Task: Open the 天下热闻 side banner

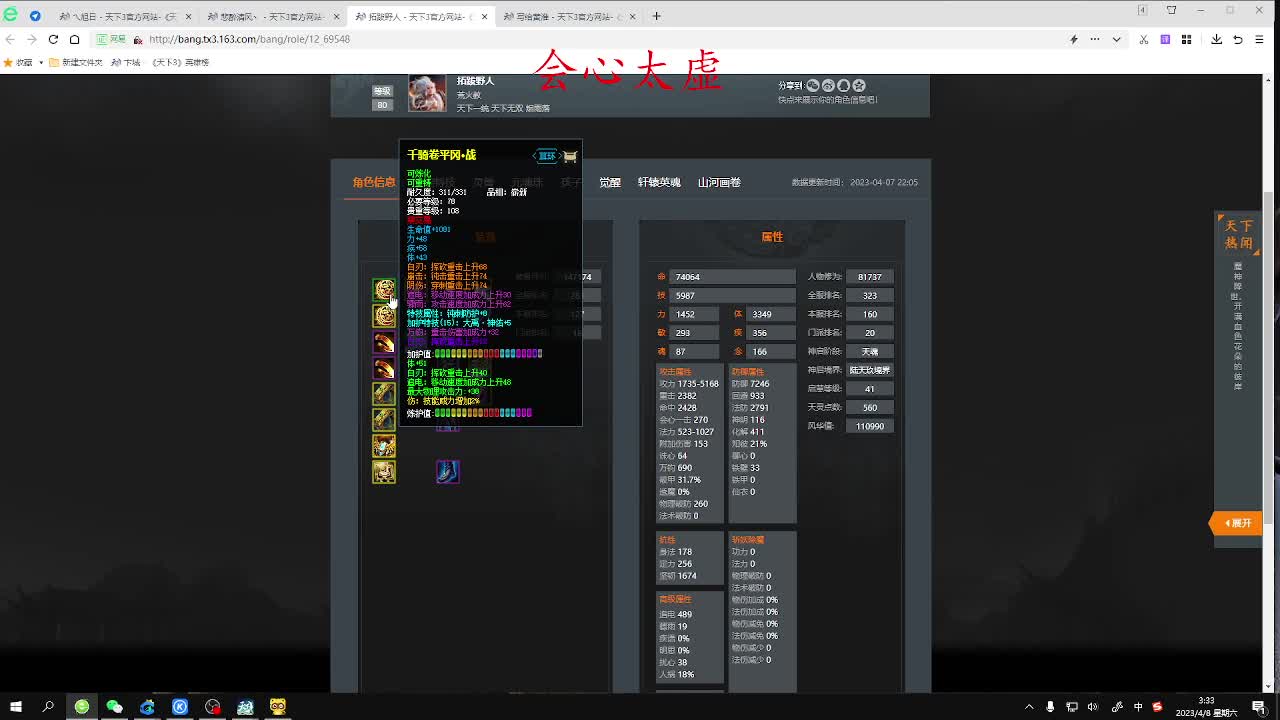Action: pyautogui.click(x=1238, y=234)
